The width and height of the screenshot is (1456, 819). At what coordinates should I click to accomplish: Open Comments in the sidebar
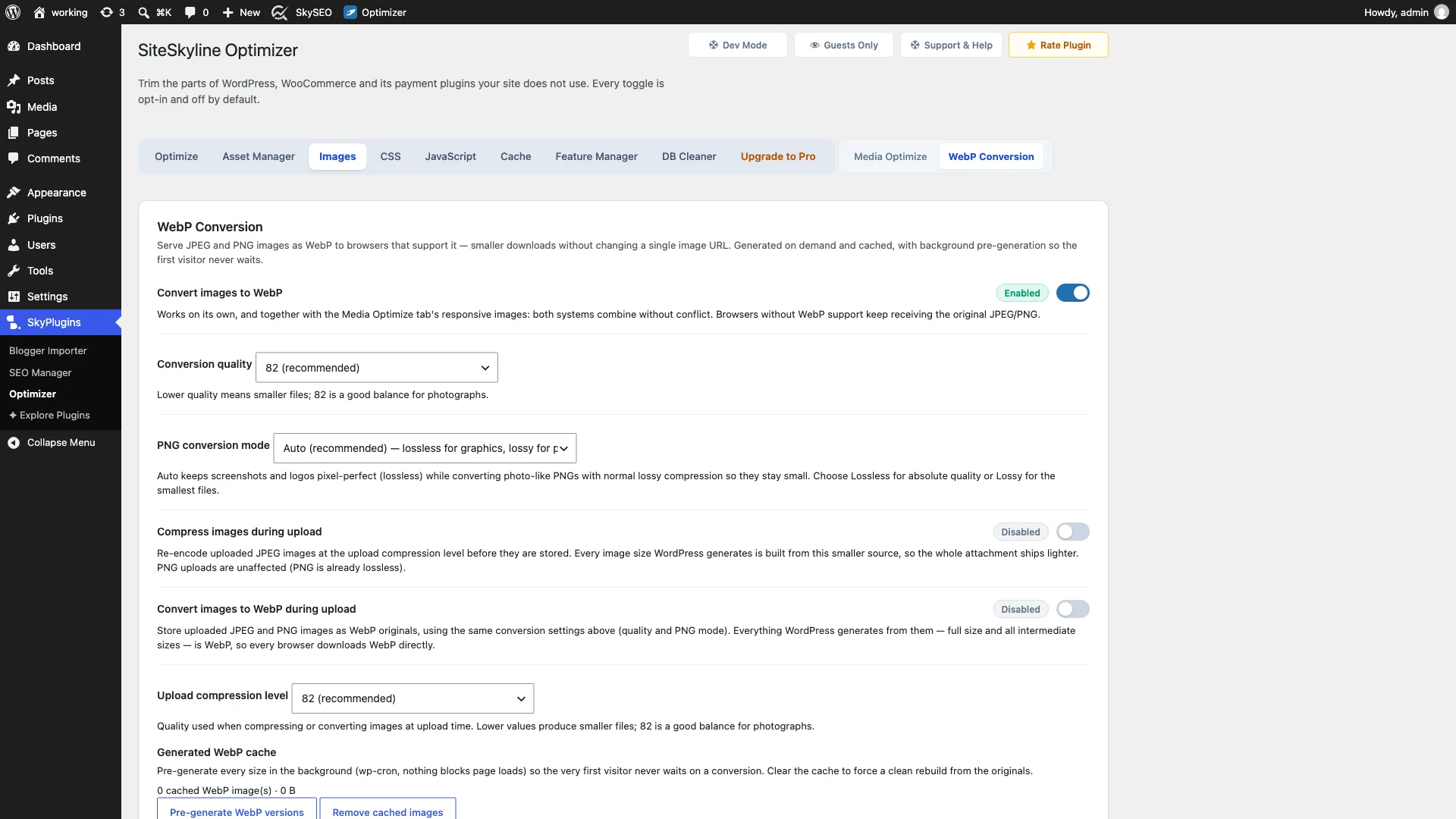pos(61,158)
